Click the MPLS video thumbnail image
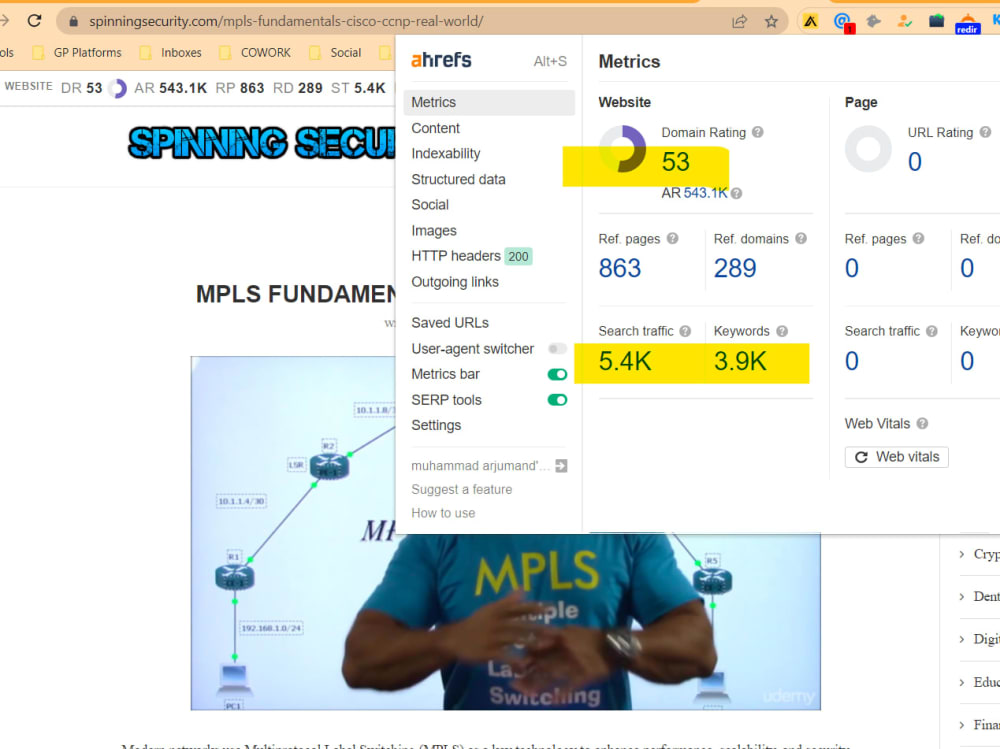 pyautogui.click(x=506, y=533)
